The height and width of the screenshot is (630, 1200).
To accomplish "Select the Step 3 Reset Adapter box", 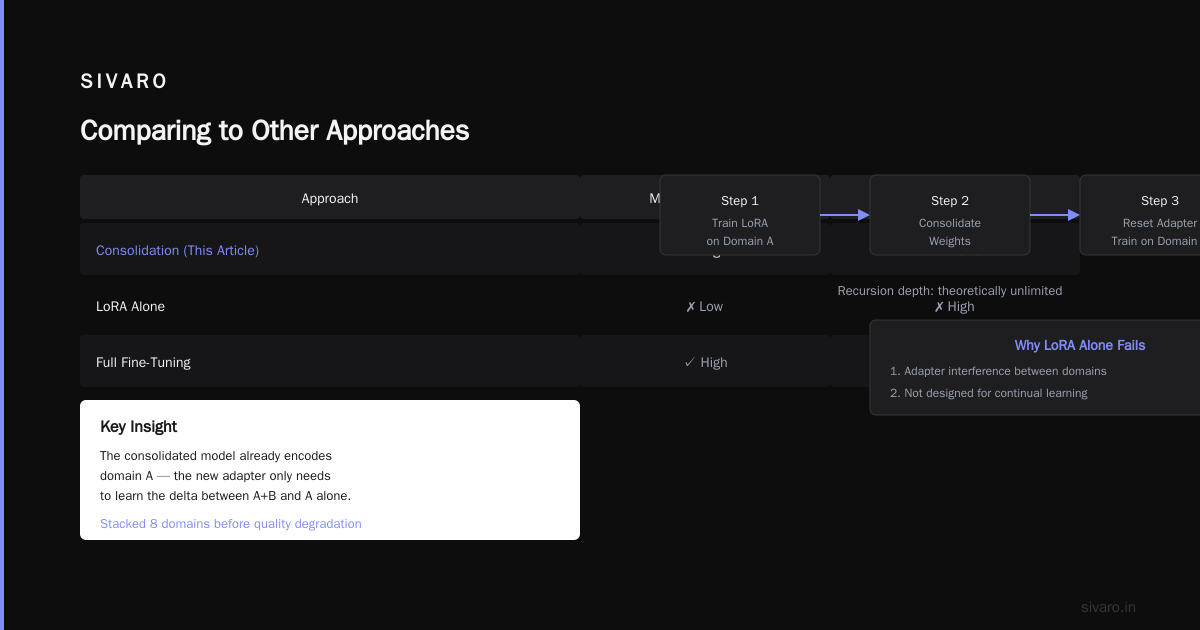I will tap(1140, 215).
